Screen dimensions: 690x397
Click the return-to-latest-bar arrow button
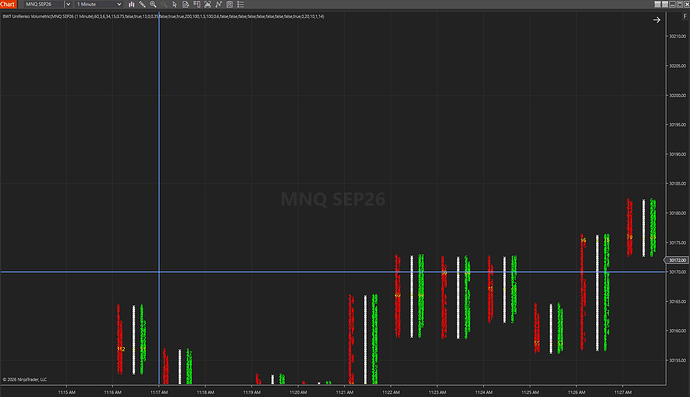click(x=657, y=20)
